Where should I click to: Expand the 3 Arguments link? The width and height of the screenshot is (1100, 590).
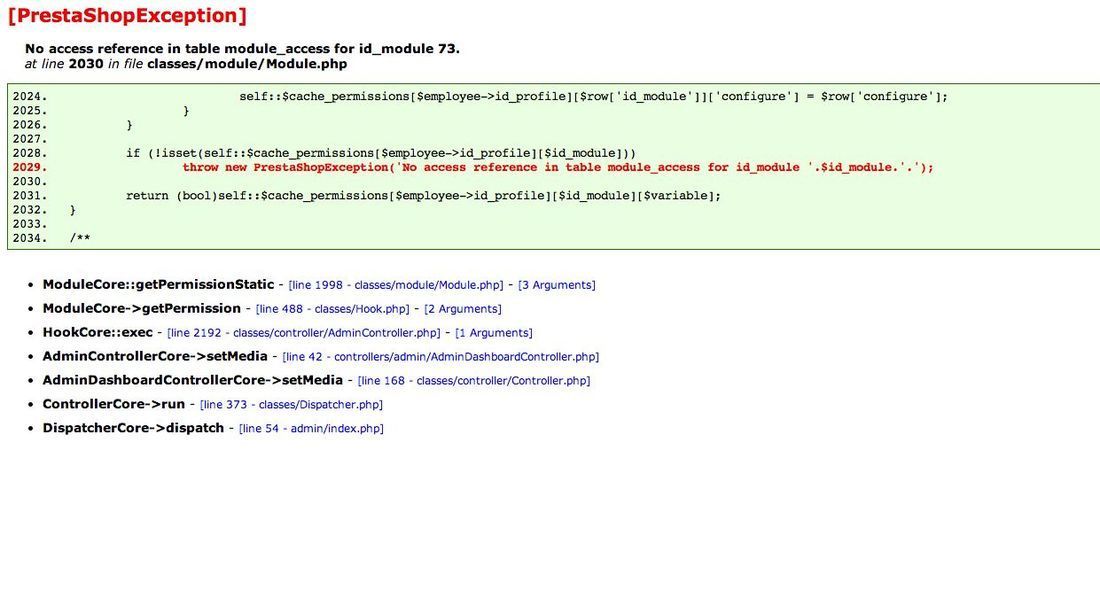coord(556,285)
